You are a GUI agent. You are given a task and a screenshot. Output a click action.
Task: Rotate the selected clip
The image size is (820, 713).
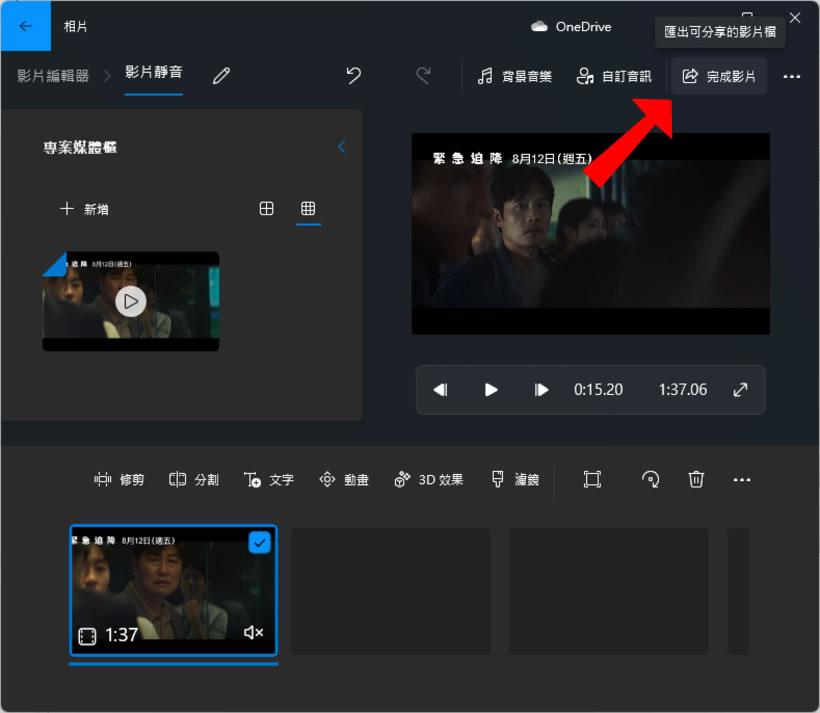(650, 479)
